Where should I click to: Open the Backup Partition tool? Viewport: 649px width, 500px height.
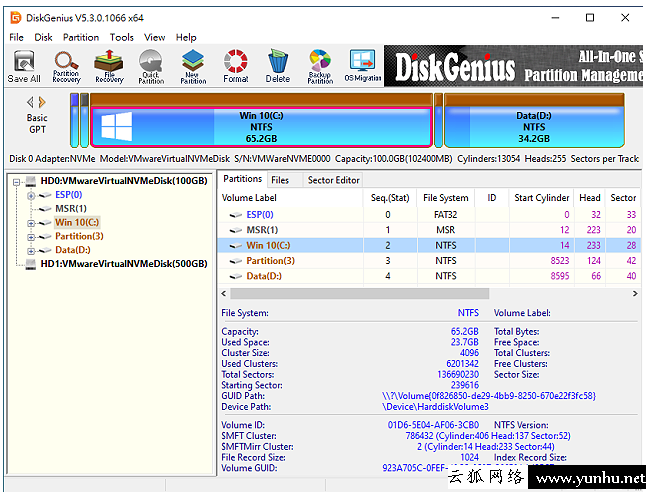(x=320, y=66)
